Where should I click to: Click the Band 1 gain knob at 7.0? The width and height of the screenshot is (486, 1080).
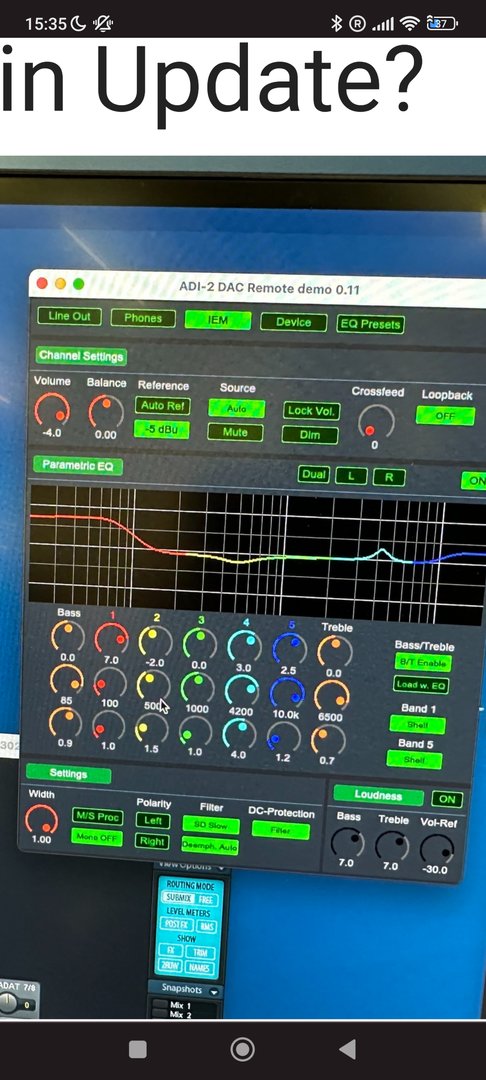click(112, 638)
